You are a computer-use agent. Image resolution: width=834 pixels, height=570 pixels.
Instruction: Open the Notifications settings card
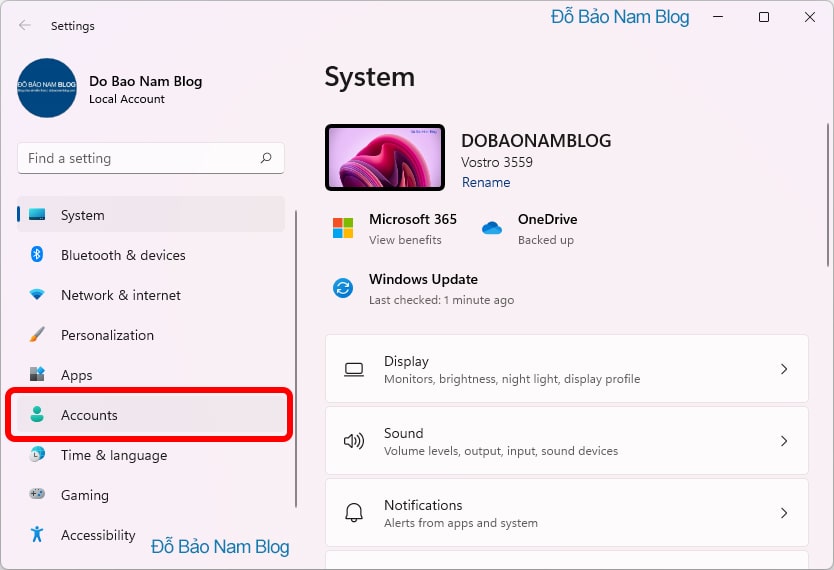[x=566, y=512]
